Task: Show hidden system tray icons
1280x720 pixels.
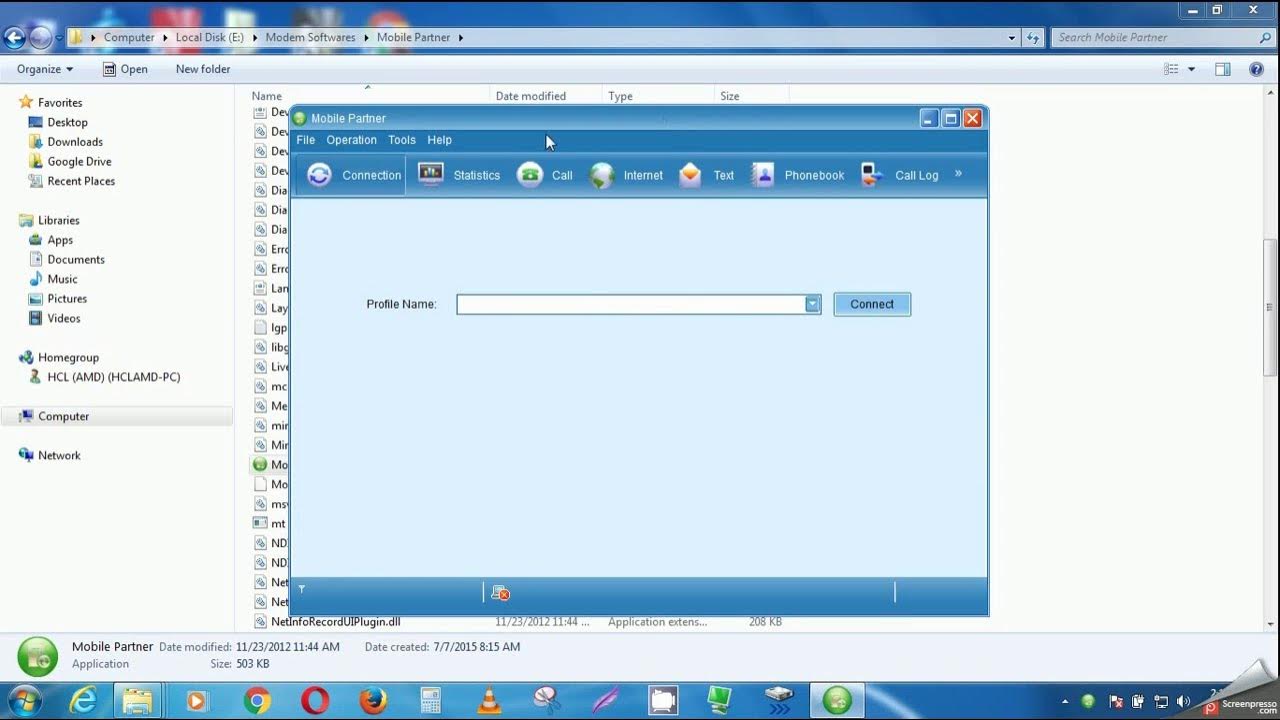Action: point(1064,702)
